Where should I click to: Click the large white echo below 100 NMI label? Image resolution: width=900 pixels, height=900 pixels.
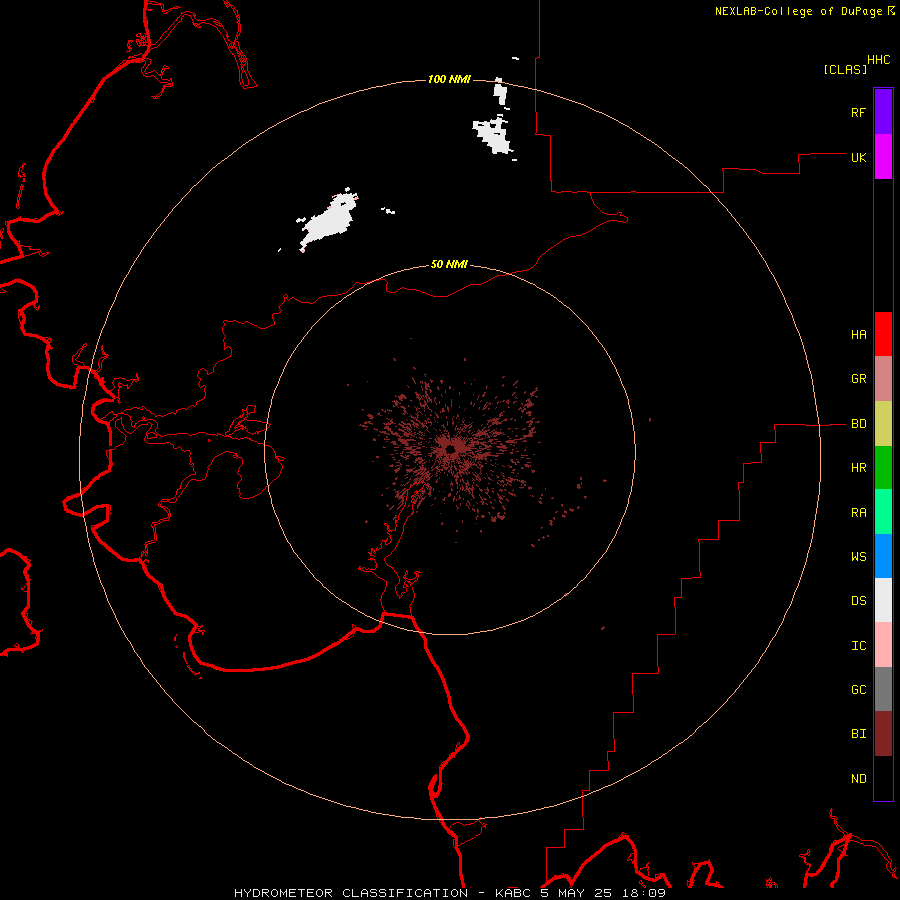[x=492, y=135]
